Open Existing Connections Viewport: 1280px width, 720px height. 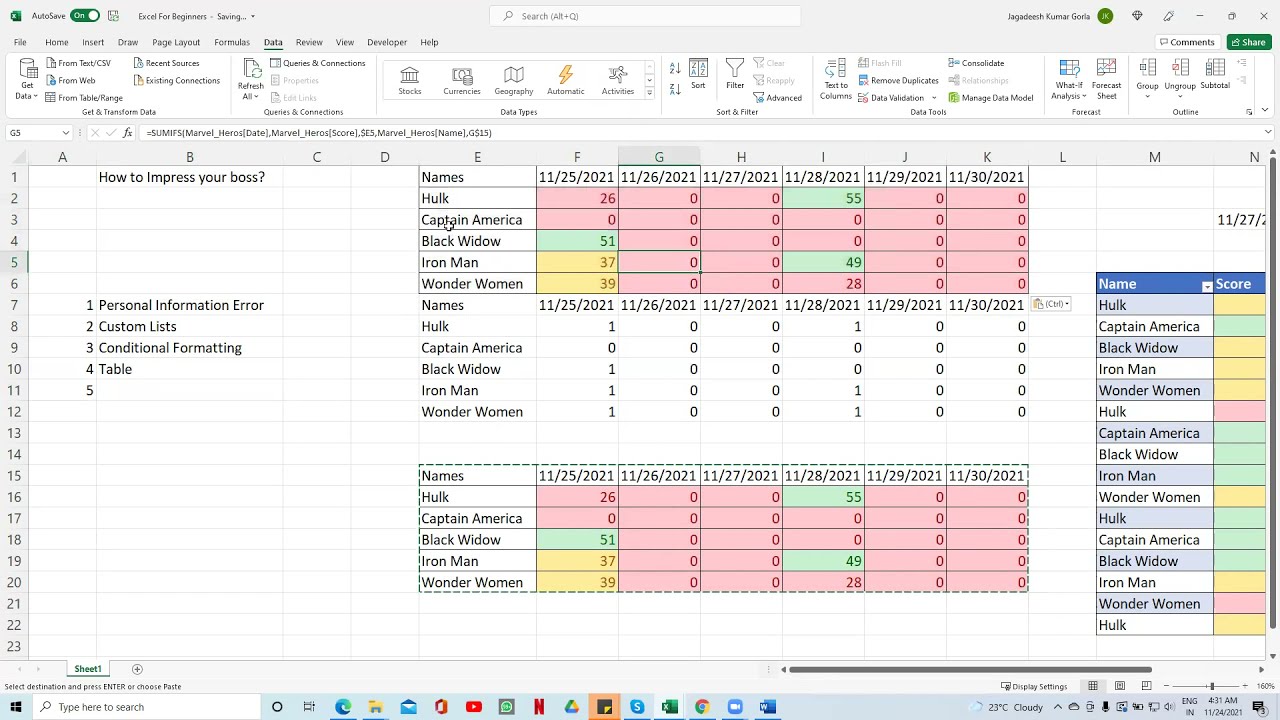click(176, 80)
